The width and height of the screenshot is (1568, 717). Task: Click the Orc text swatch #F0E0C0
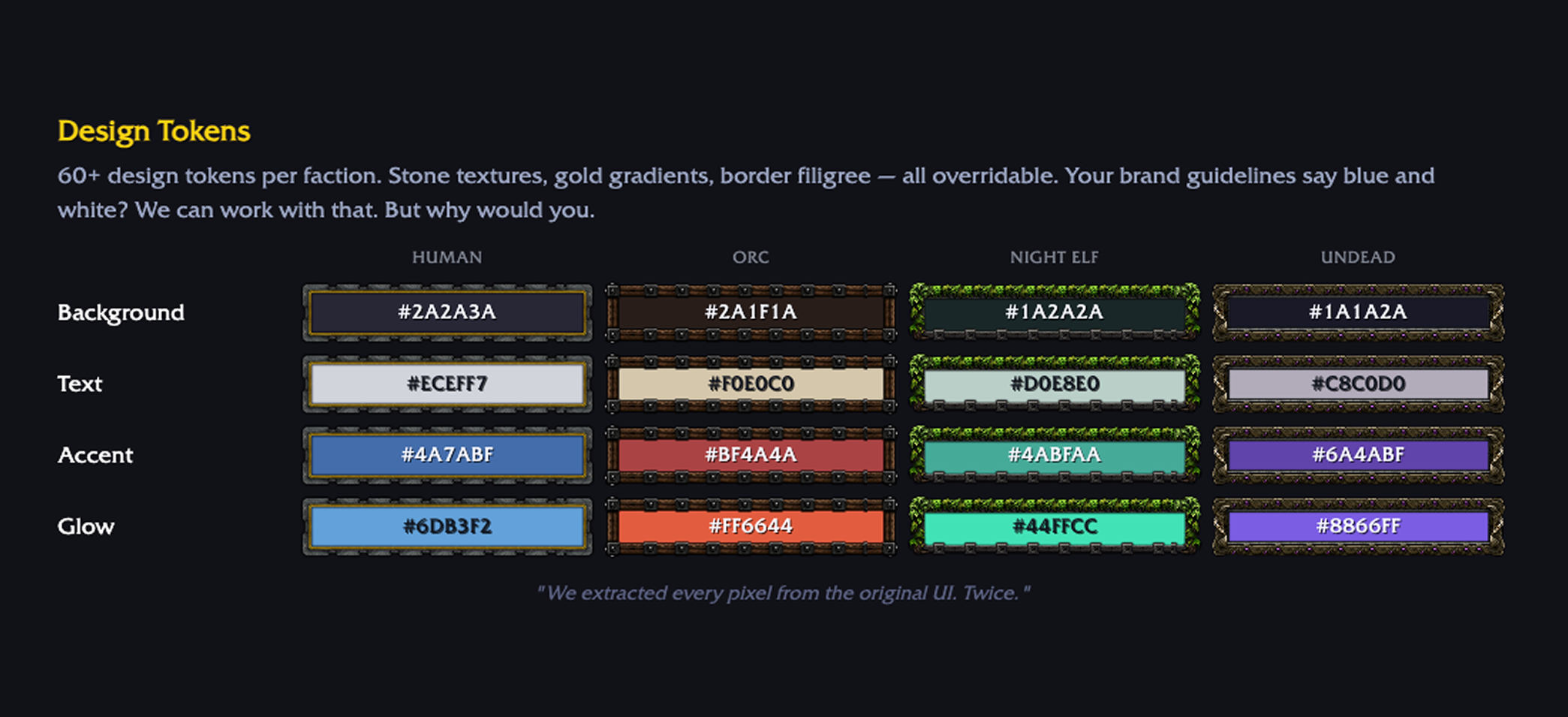click(x=751, y=384)
